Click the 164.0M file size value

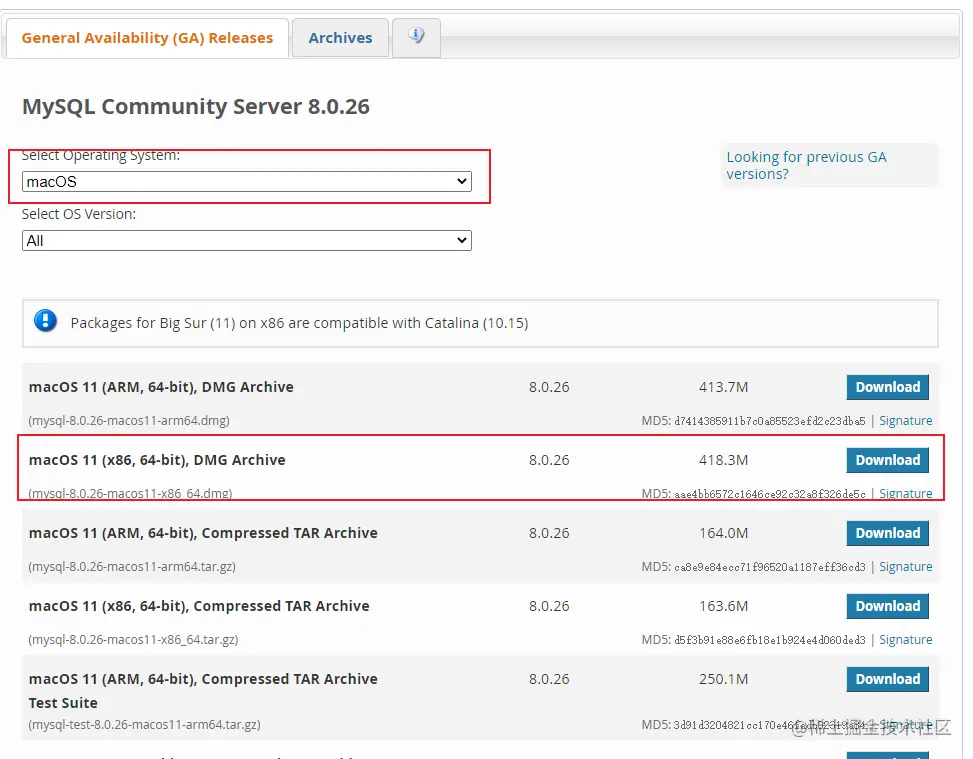724,533
